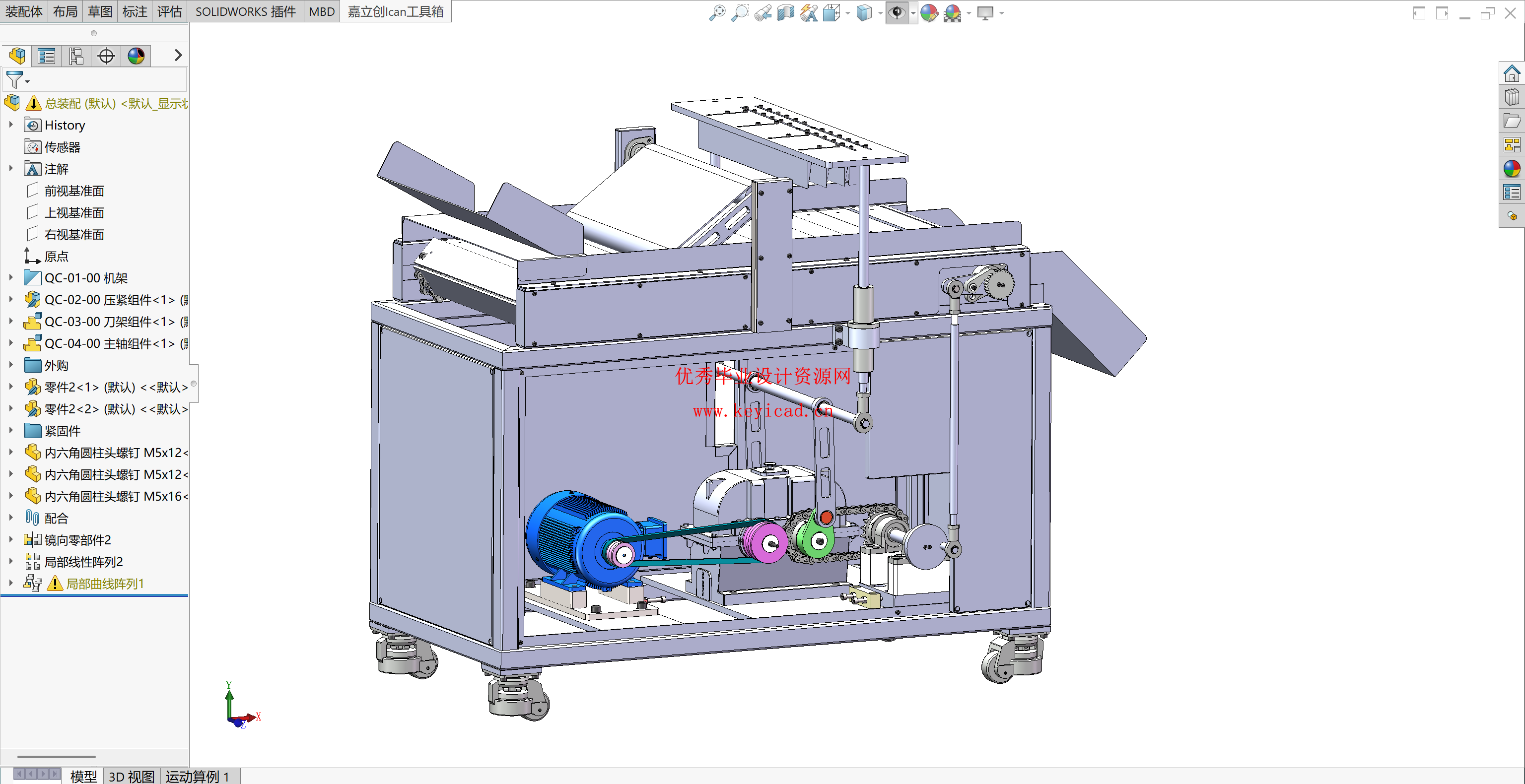The width and height of the screenshot is (1525, 784).
Task: Open SOLIDWORKS Resources home icon in task pane
Action: (x=1512, y=73)
